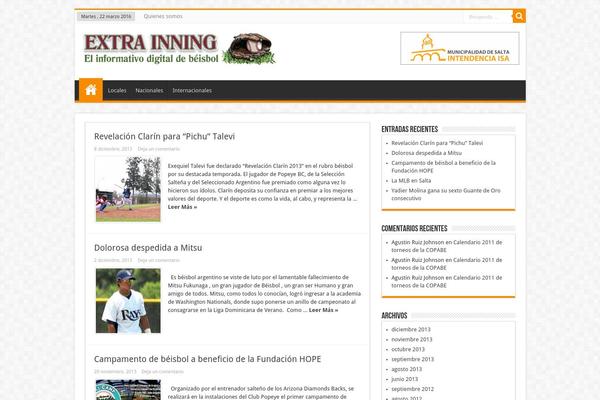Click Leer Más in Mitsu article
This screenshot has height=400, width=600.
pos(323,310)
